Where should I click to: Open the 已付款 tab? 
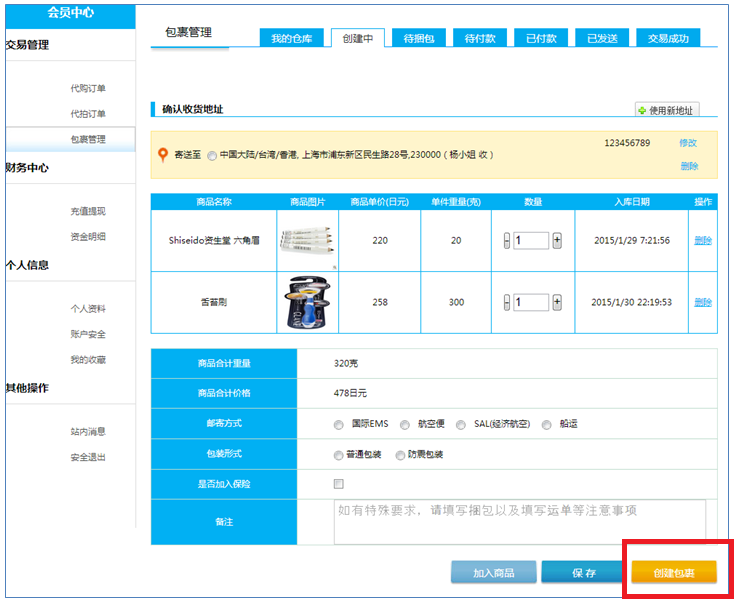click(x=541, y=38)
